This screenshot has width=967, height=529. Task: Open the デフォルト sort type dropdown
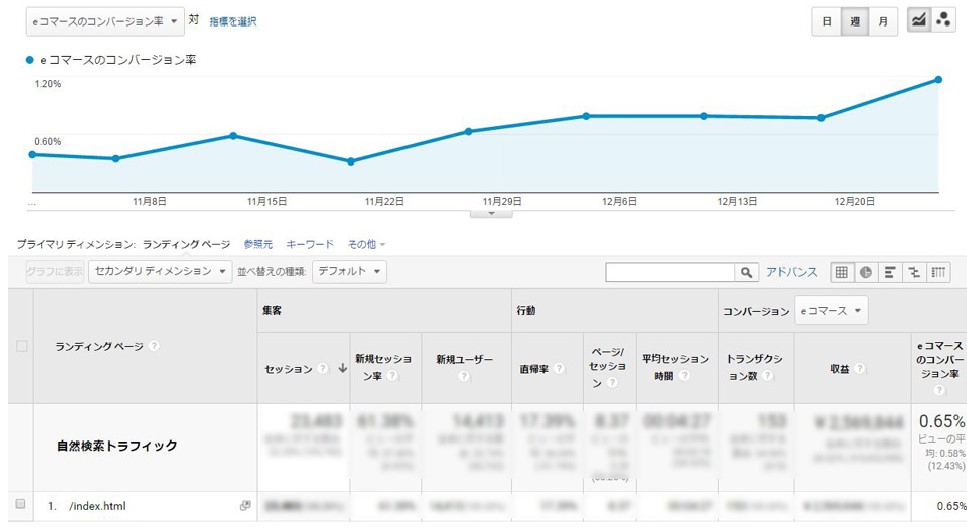coord(349,271)
